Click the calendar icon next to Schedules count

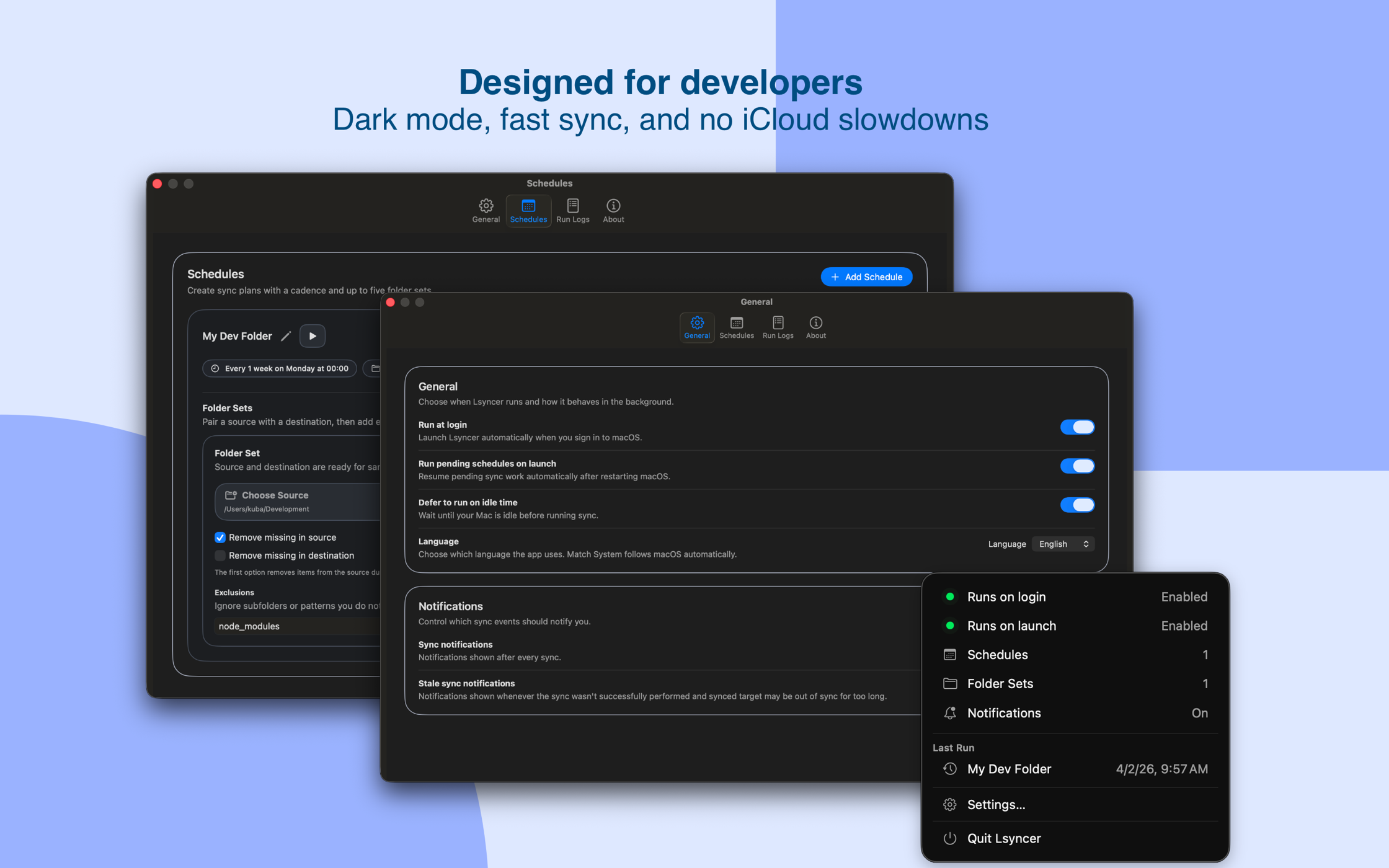click(x=950, y=654)
